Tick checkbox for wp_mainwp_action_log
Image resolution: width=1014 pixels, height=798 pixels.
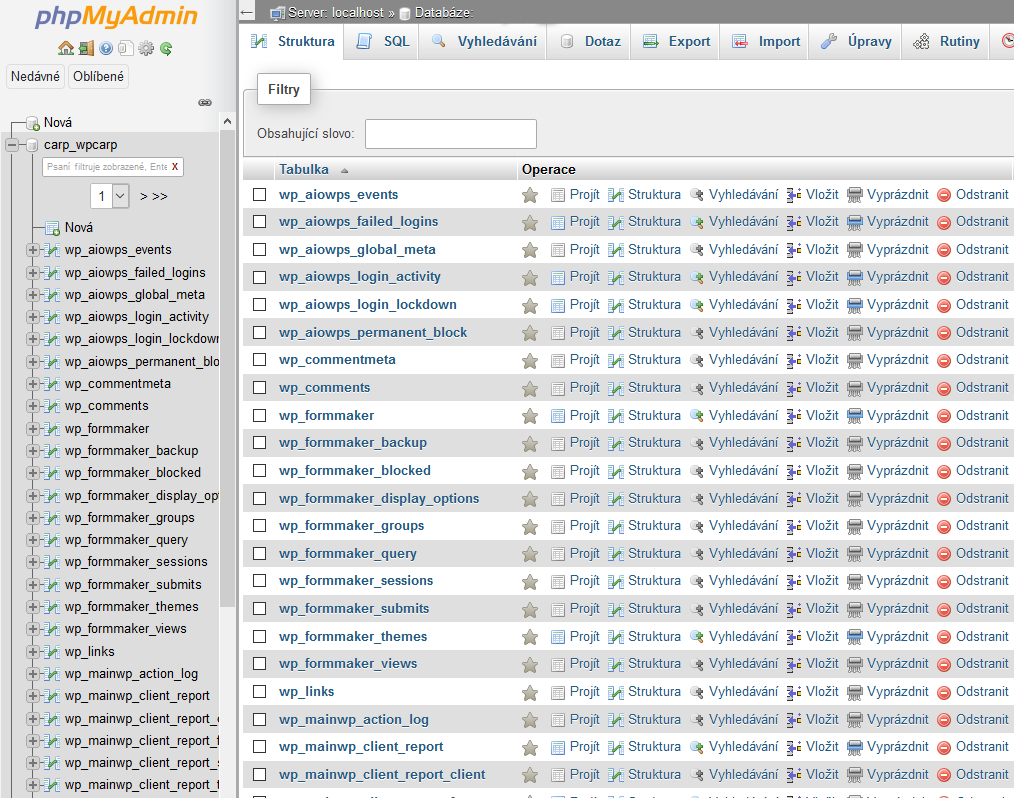259,720
